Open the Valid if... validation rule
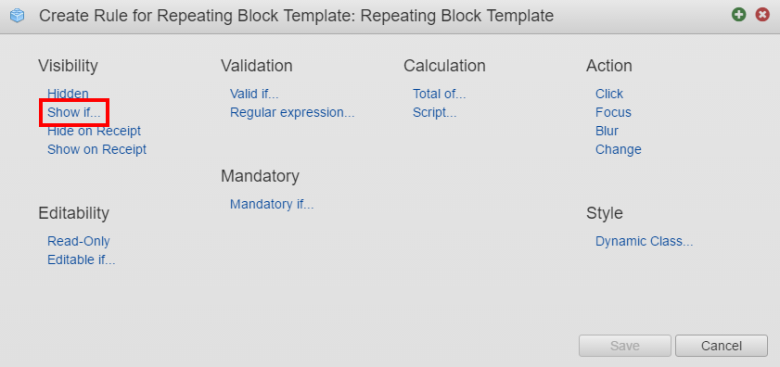 tap(254, 93)
